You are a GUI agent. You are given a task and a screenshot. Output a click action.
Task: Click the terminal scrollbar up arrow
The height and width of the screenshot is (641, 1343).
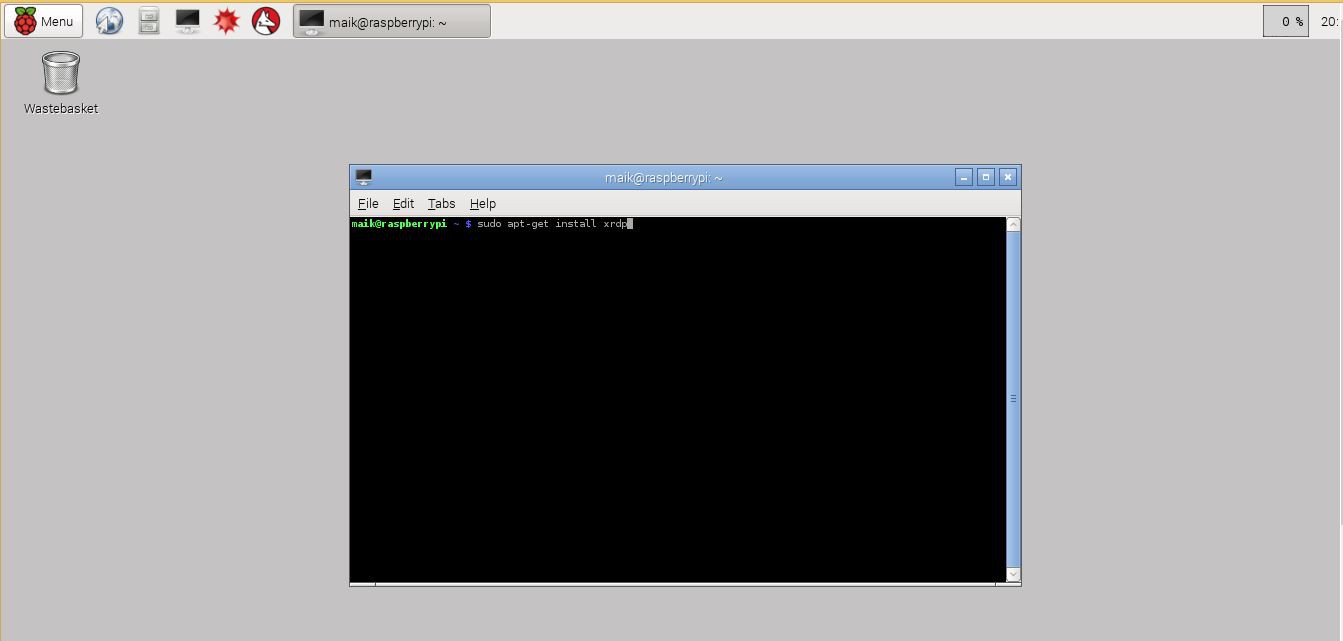pos(1013,225)
